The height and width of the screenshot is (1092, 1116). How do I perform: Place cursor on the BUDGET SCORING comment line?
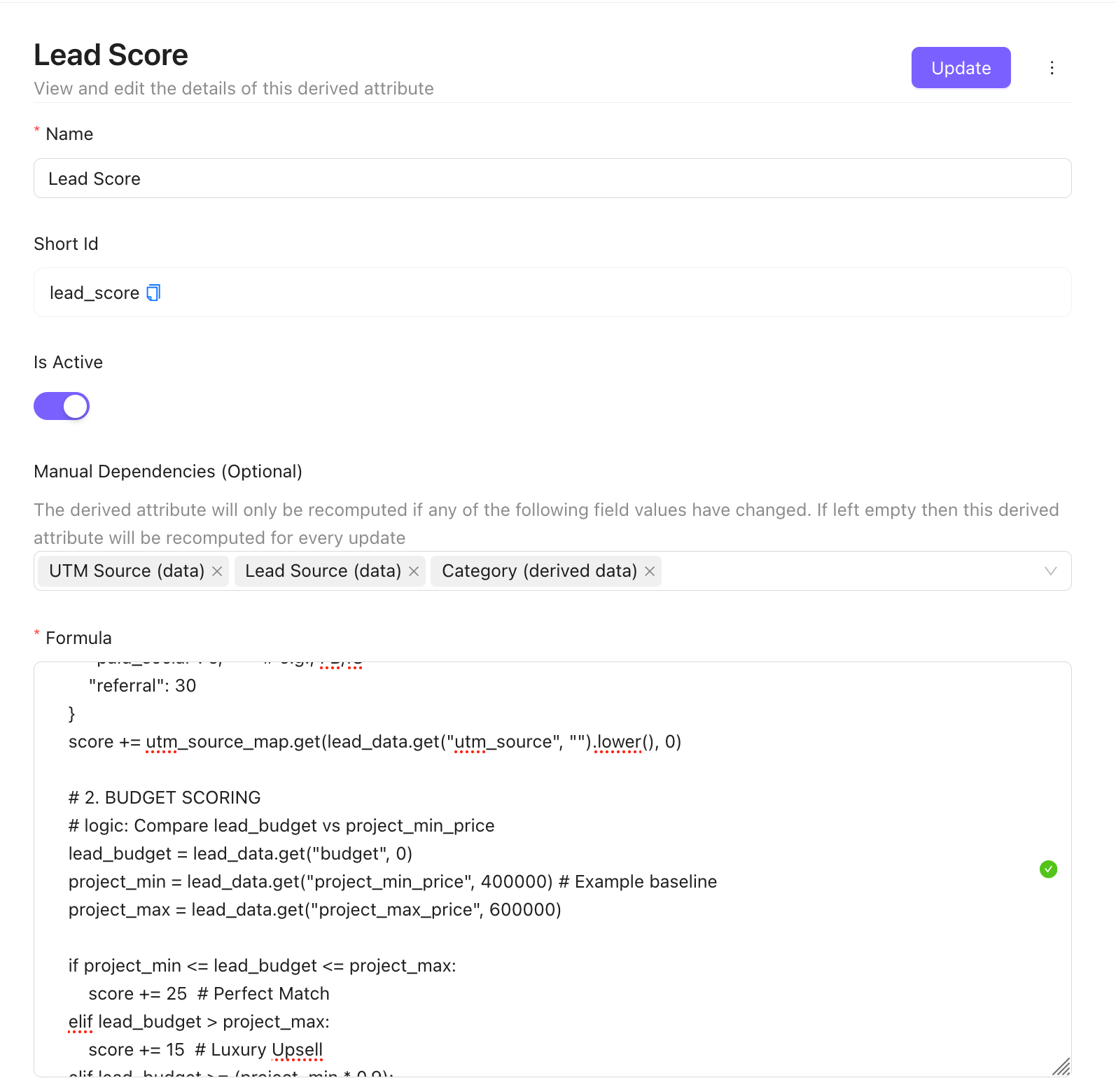pyautogui.click(x=165, y=797)
